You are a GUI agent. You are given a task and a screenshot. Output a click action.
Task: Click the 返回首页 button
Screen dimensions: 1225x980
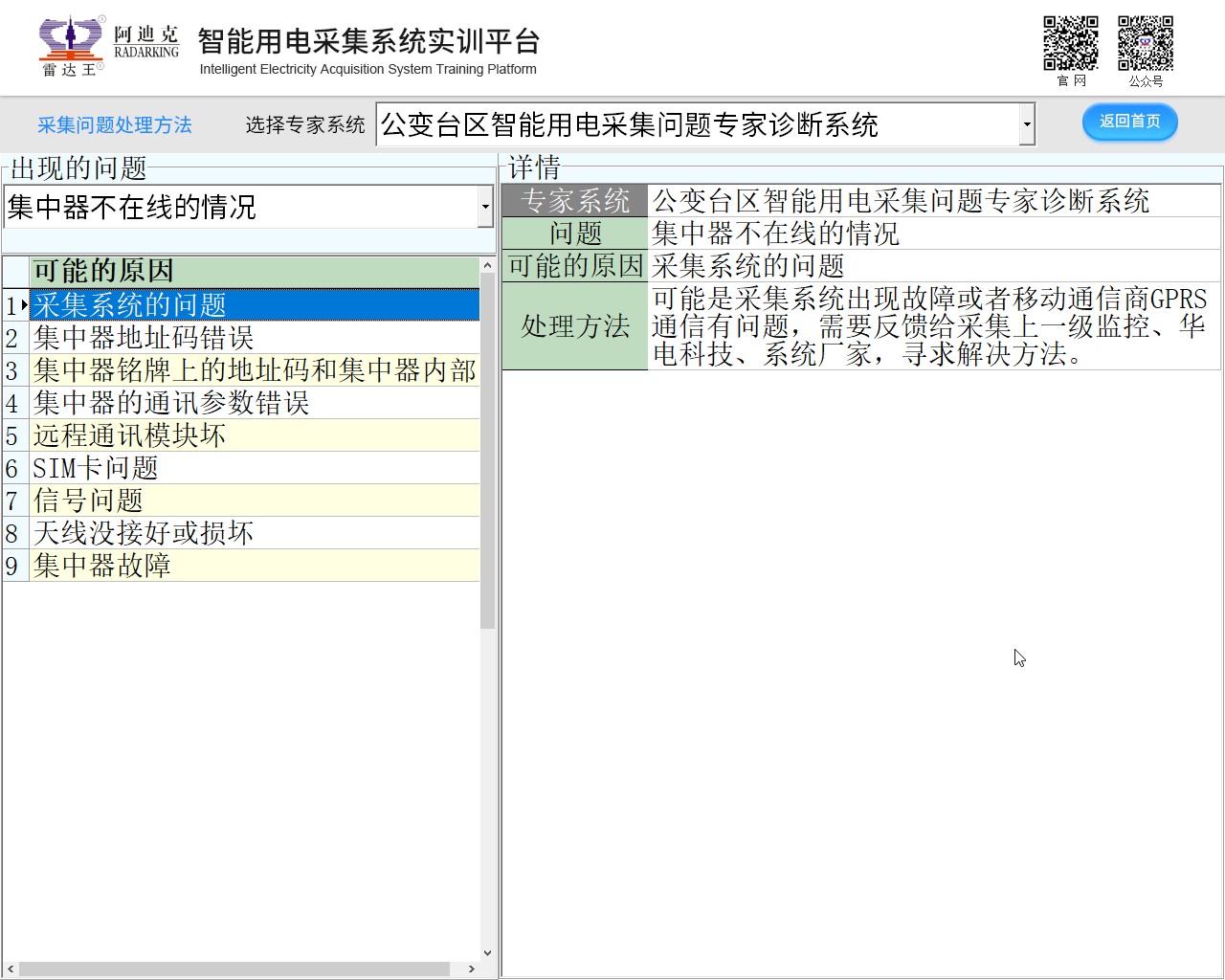[1129, 122]
